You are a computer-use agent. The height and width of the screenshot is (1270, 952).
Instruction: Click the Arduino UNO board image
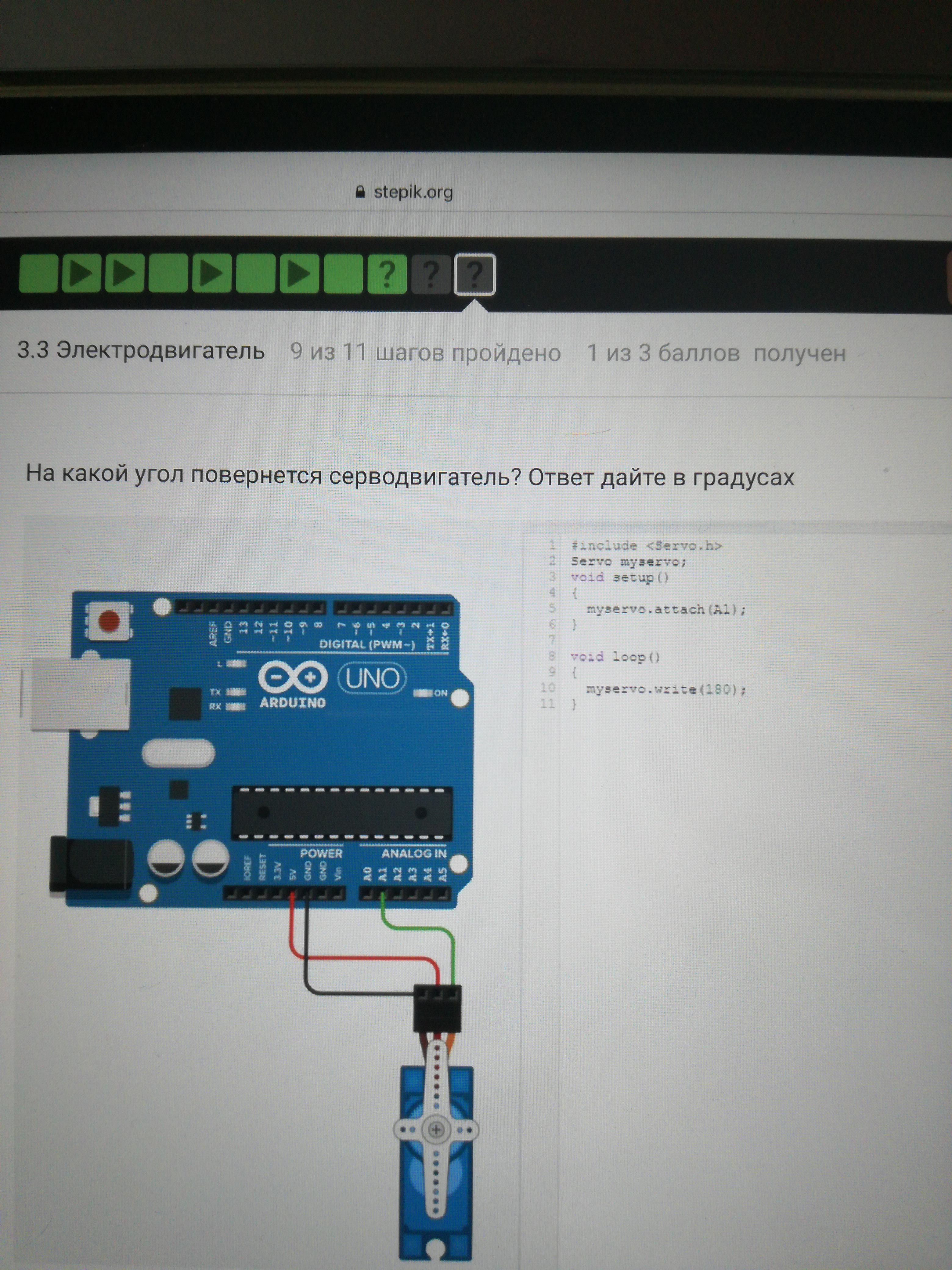270,746
